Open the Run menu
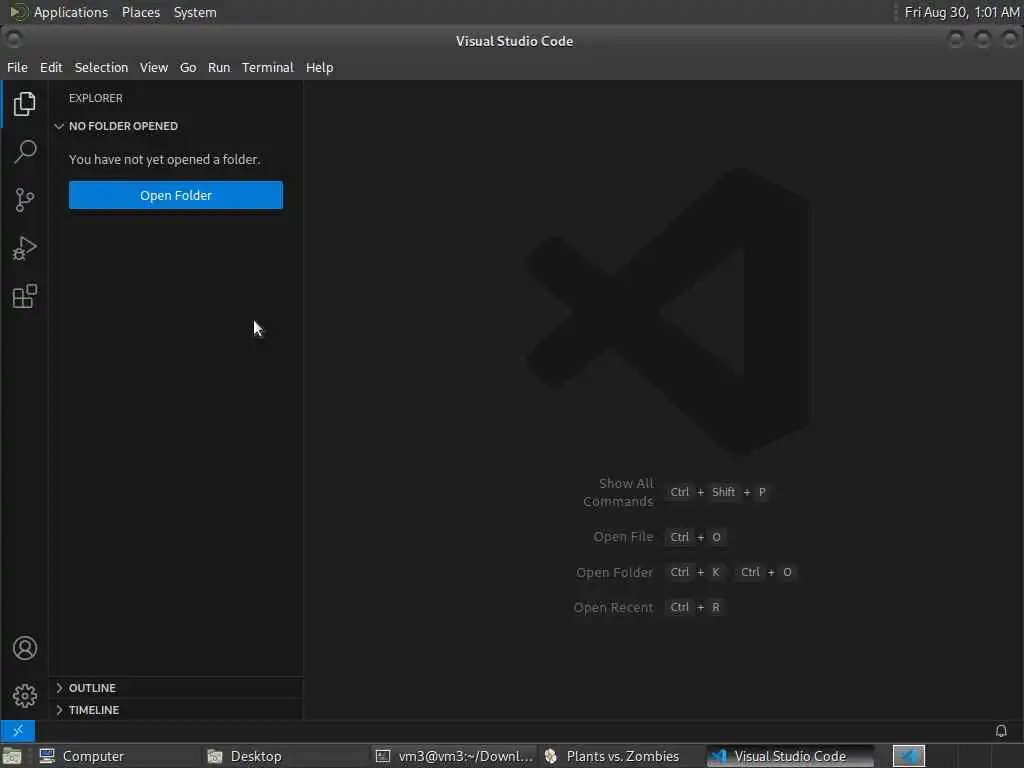 coord(219,67)
